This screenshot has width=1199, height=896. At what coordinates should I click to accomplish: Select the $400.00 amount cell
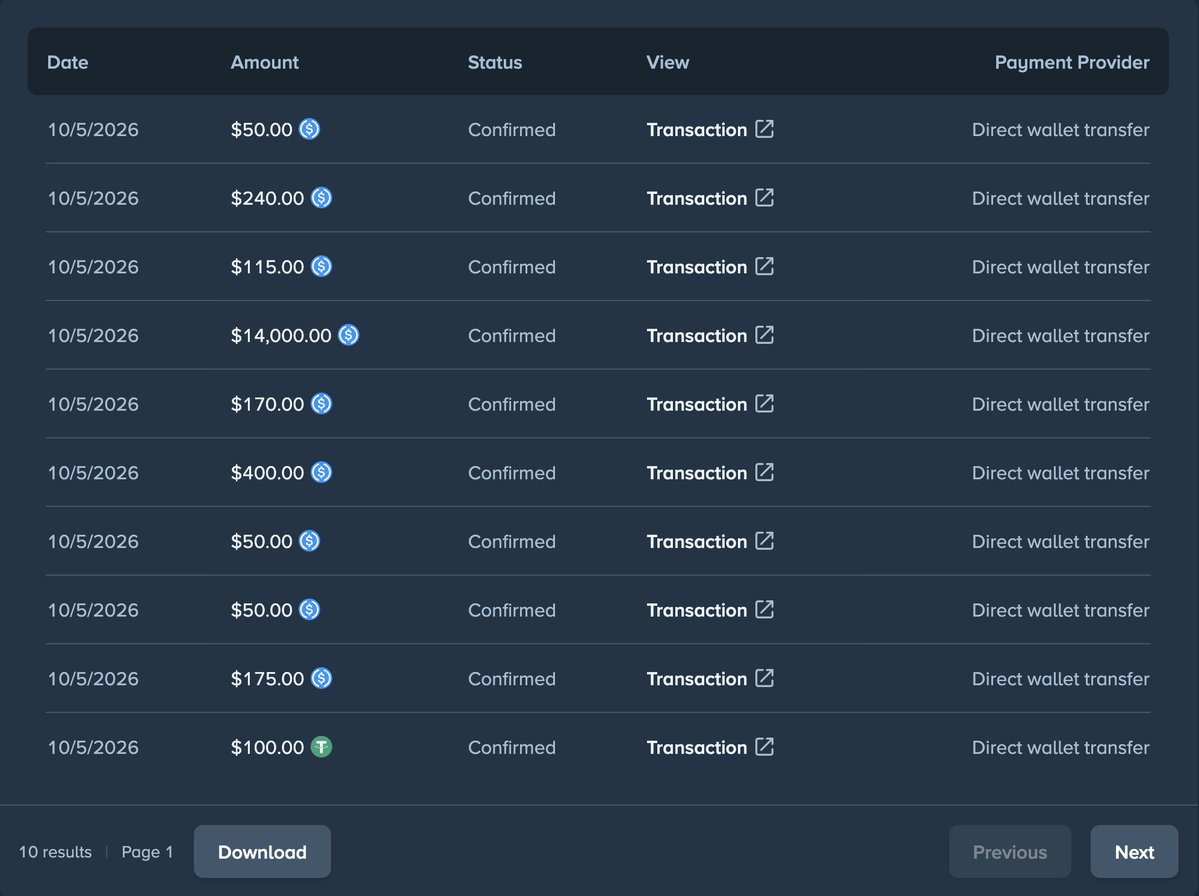[x=268, y=472]
